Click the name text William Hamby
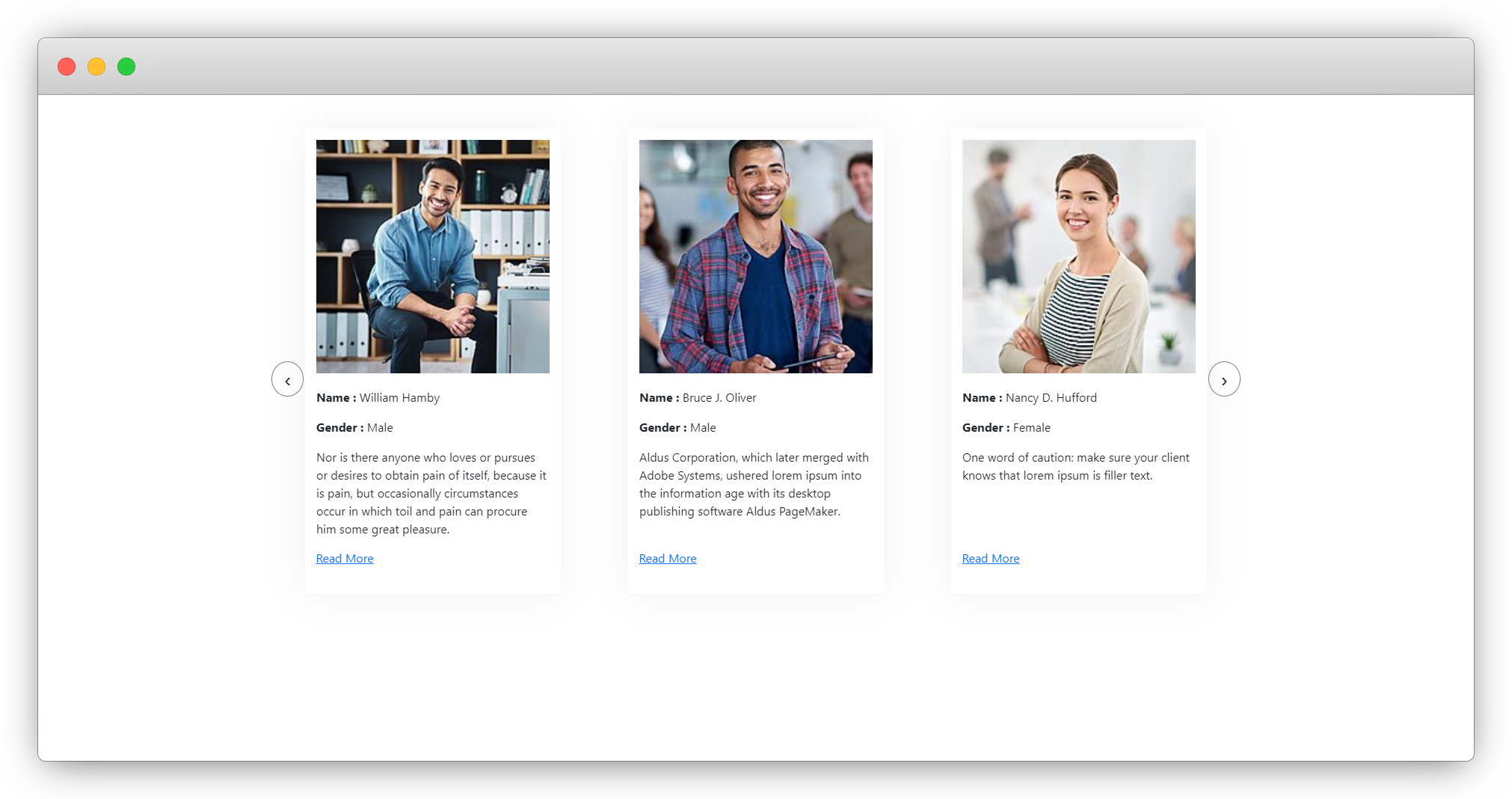Screen dimensions: 1512x799 tap(399, 397)
